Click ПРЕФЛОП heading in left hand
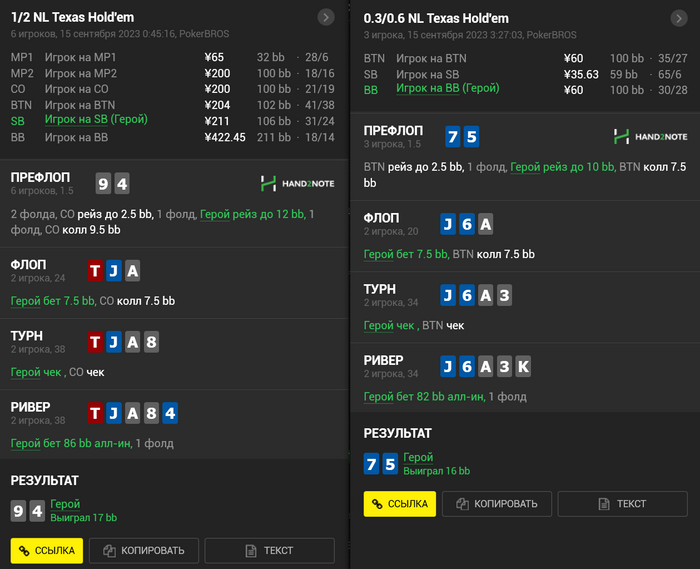Viewport: 700px width, 569px height. pyautogui.click(x=40, y=178)
